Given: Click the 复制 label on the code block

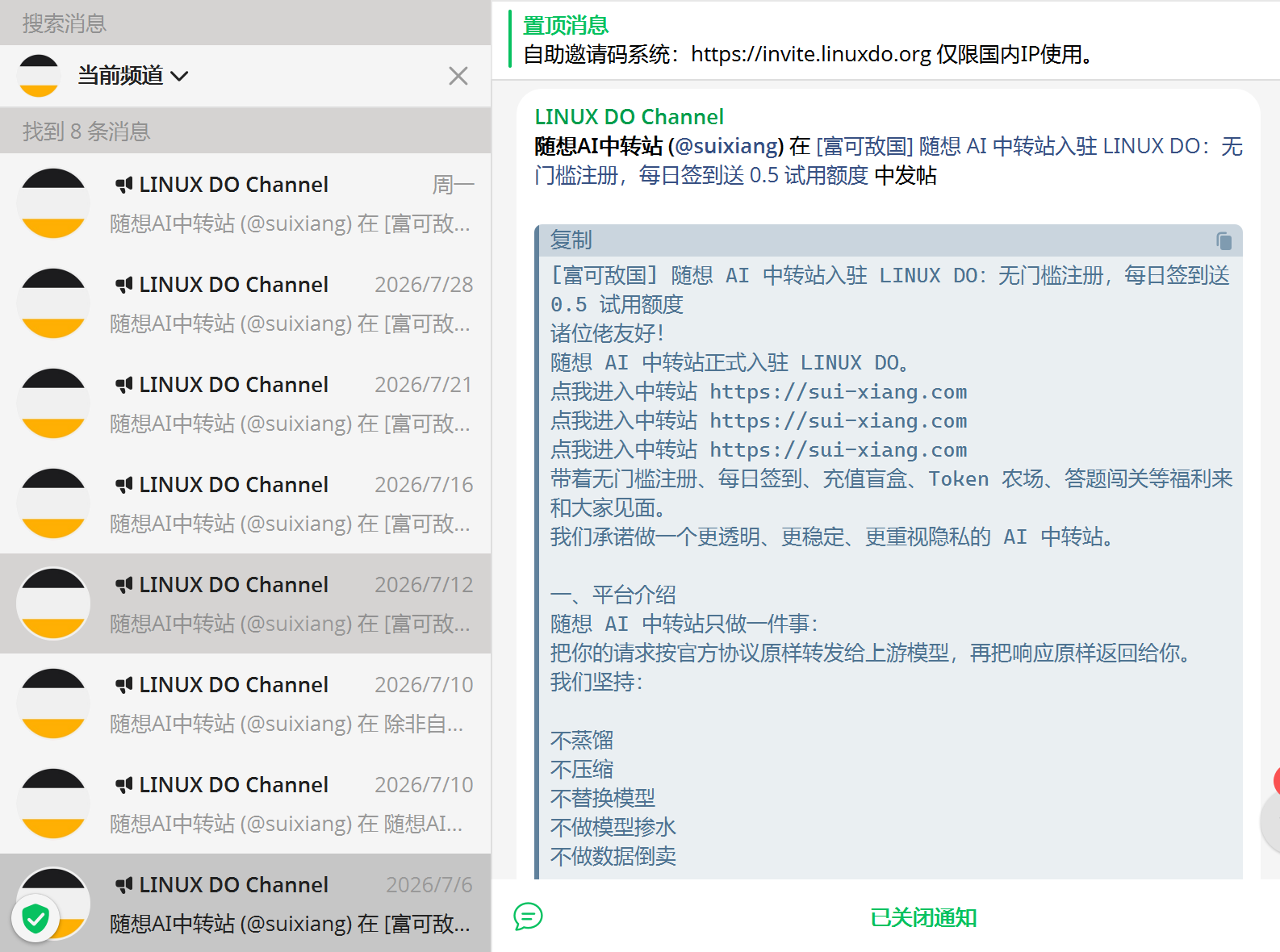Looking at the screenshot, I should point(571,240).
